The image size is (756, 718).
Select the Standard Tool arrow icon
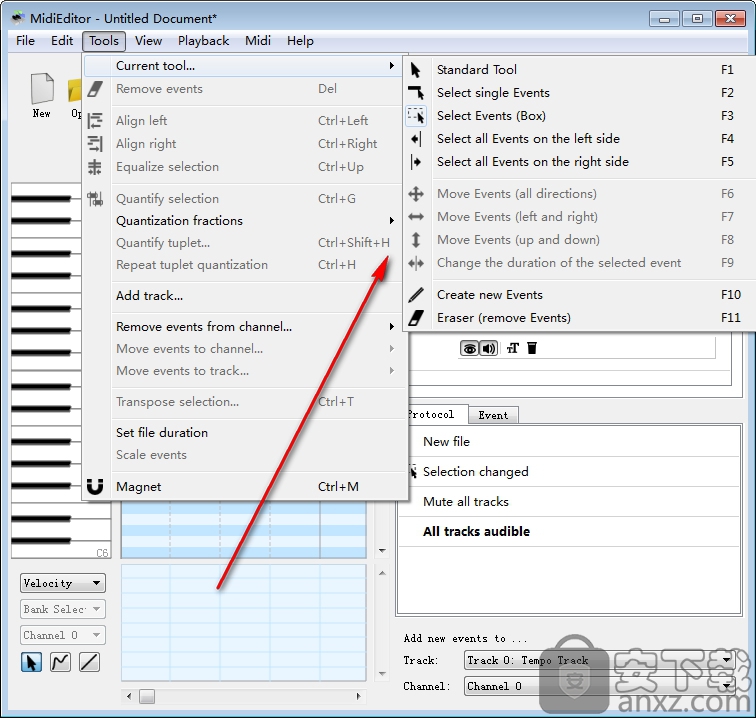point(415,70)
